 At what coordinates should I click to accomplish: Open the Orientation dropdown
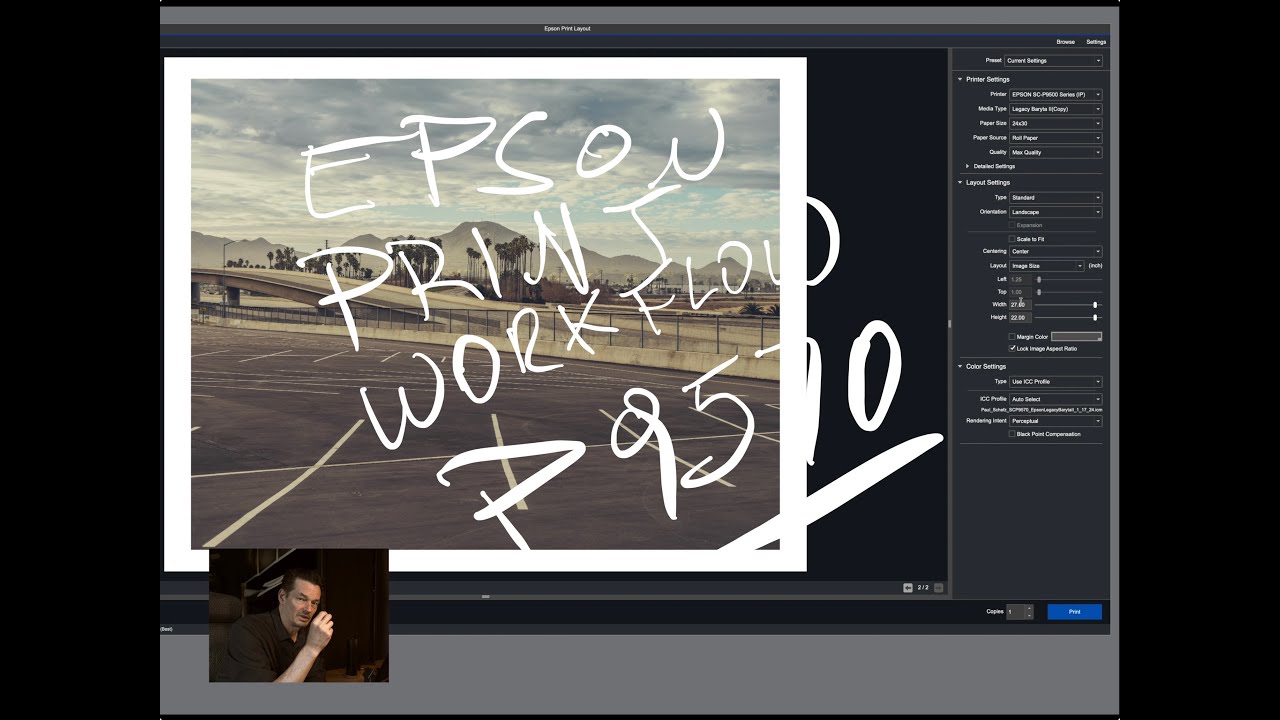click(1056, 212)
